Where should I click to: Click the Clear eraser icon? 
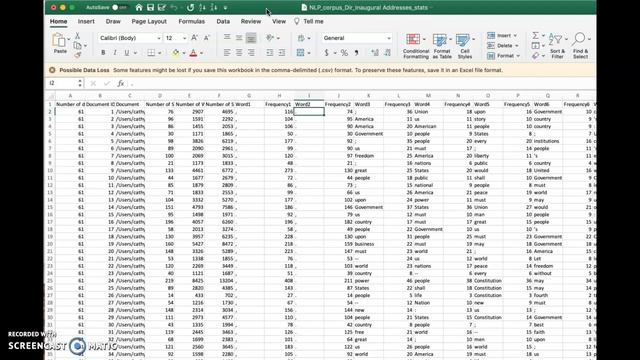pos(536,56)
